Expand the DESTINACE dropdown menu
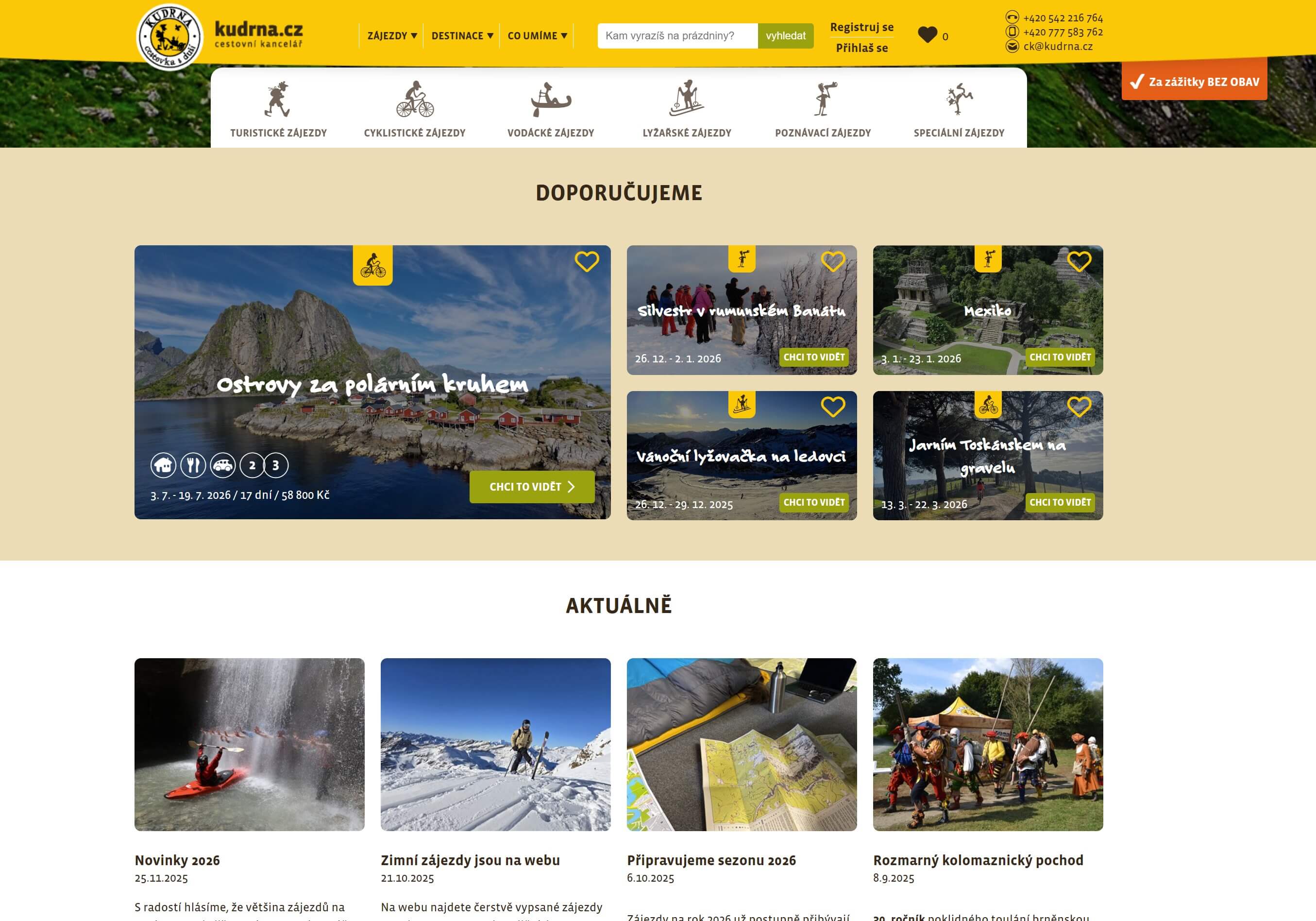Image resolution: width=1316 pixels, height=921 pixels. 462,35
